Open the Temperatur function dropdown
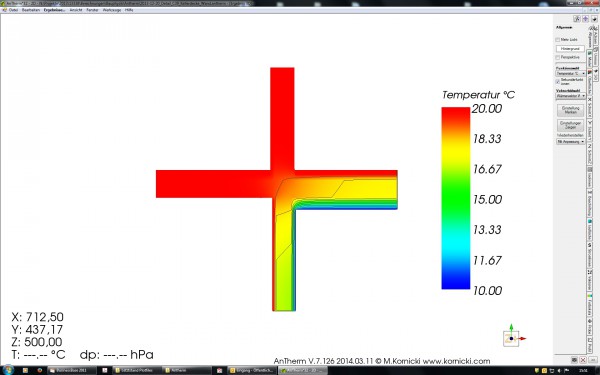Screen dimensions: 600x375 point(571,73)
